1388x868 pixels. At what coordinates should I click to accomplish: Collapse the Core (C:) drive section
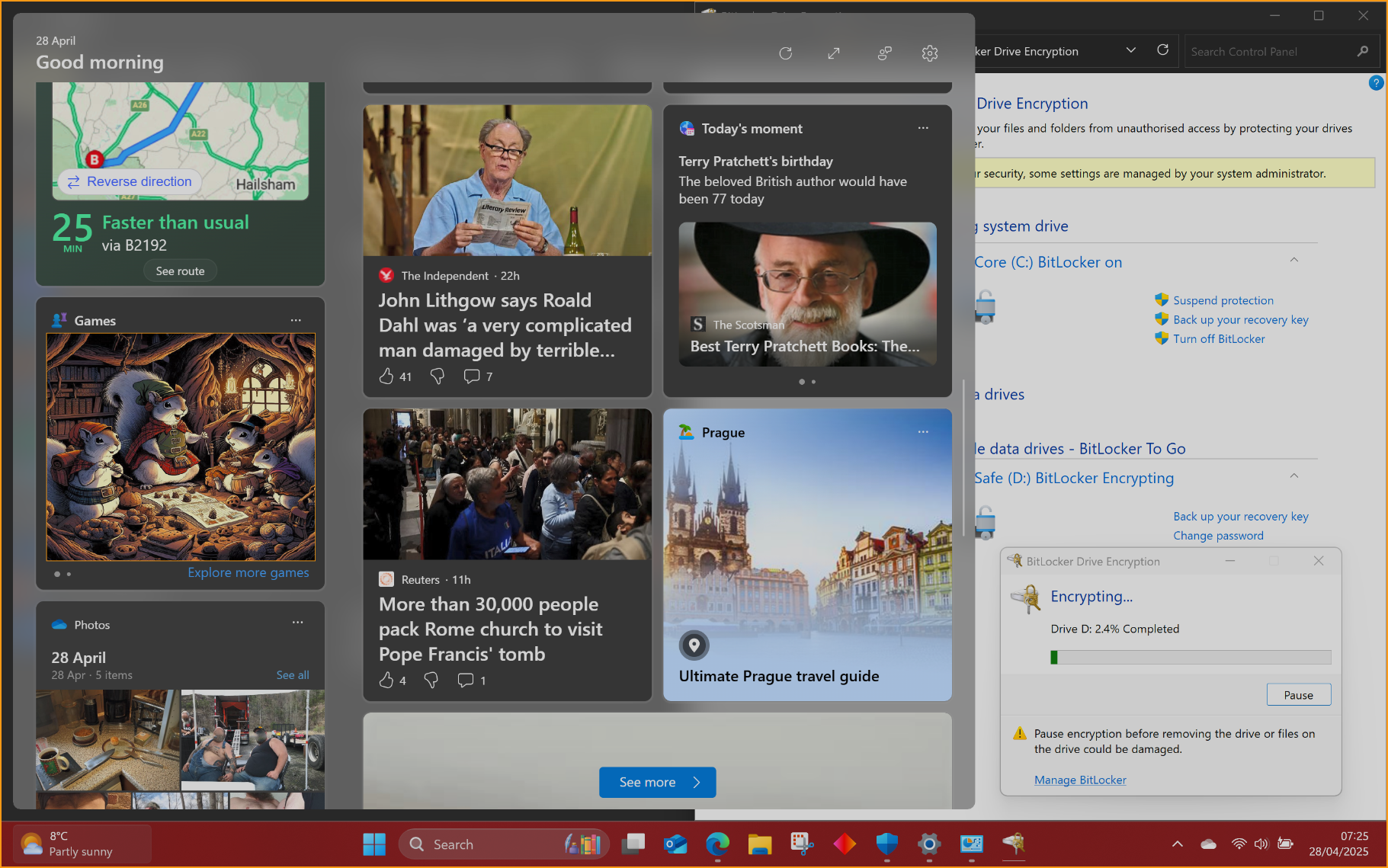tap(1293, 261)
